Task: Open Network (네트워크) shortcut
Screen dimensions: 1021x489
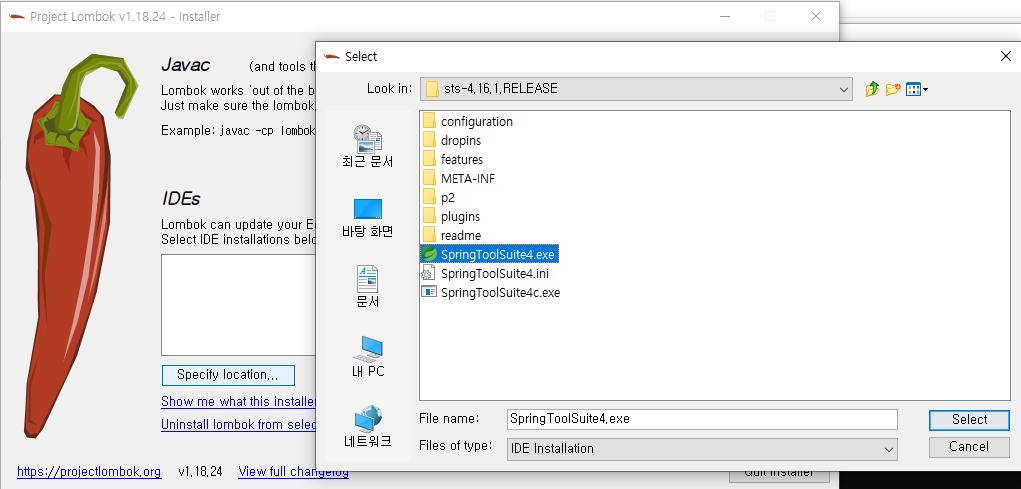Action: point(368,427)
